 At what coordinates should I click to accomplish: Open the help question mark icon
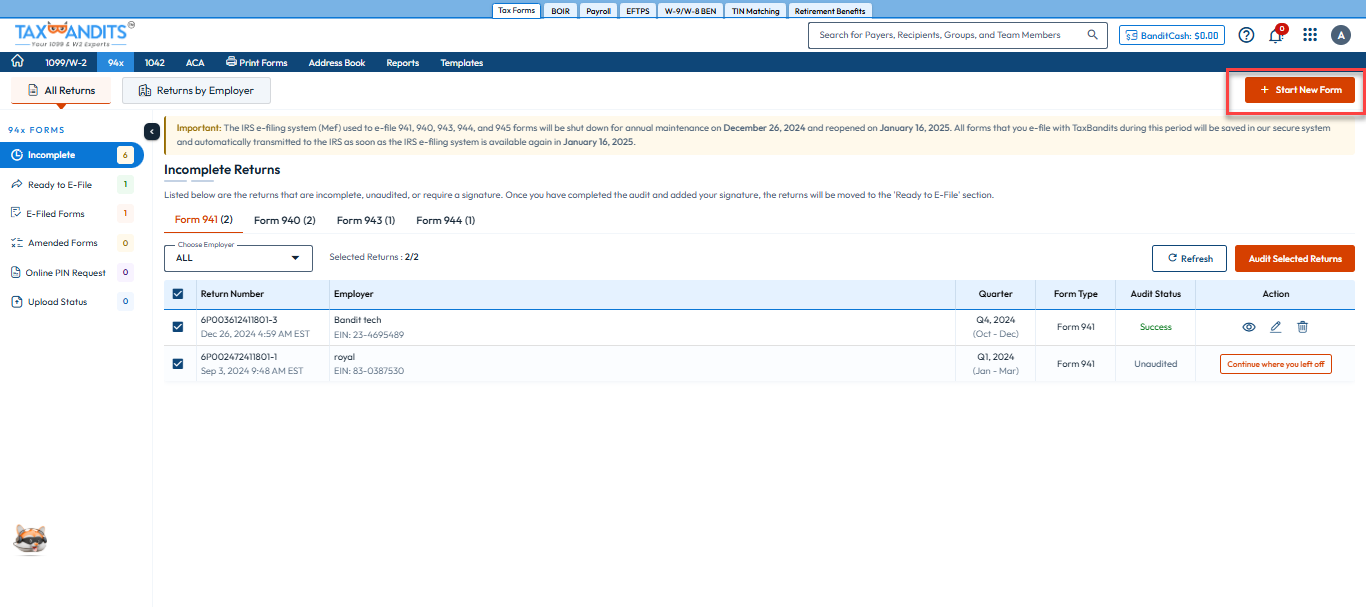pos(1246,35)
